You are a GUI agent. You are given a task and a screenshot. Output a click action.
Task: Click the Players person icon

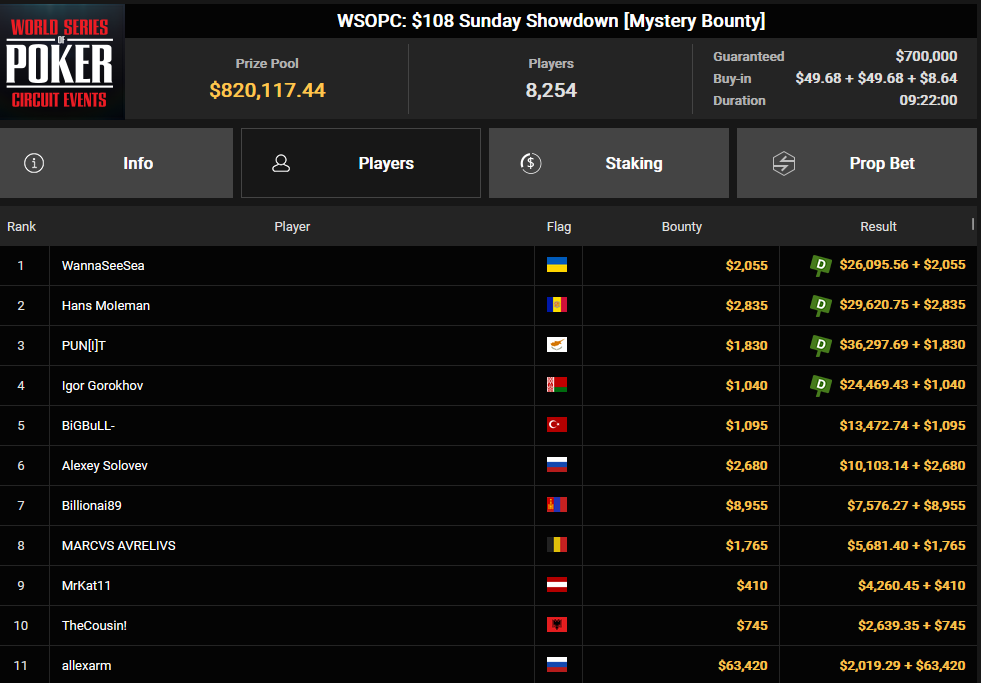point(281,163)
